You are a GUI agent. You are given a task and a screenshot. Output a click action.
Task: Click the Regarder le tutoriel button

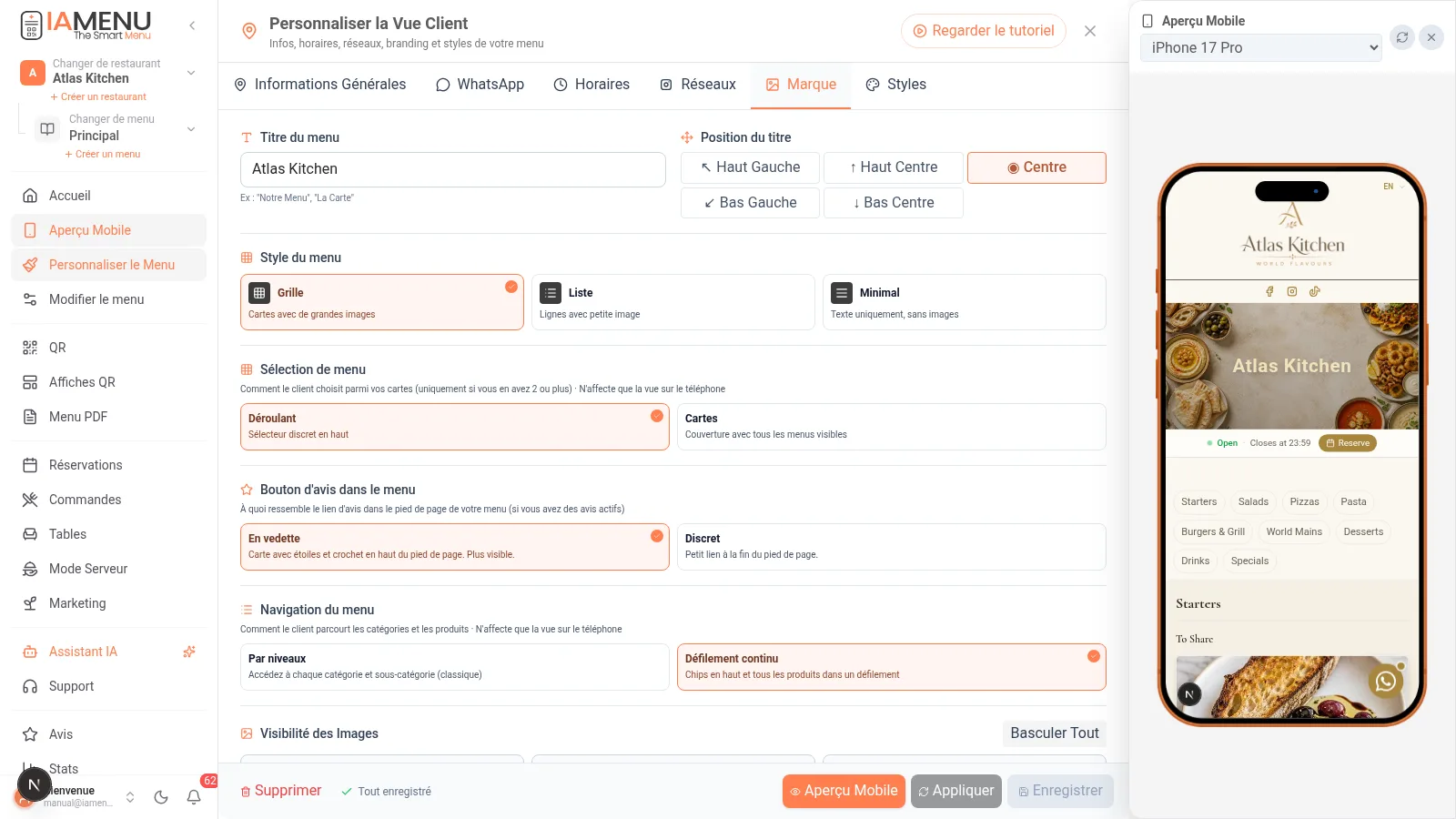tap(984, 31)
